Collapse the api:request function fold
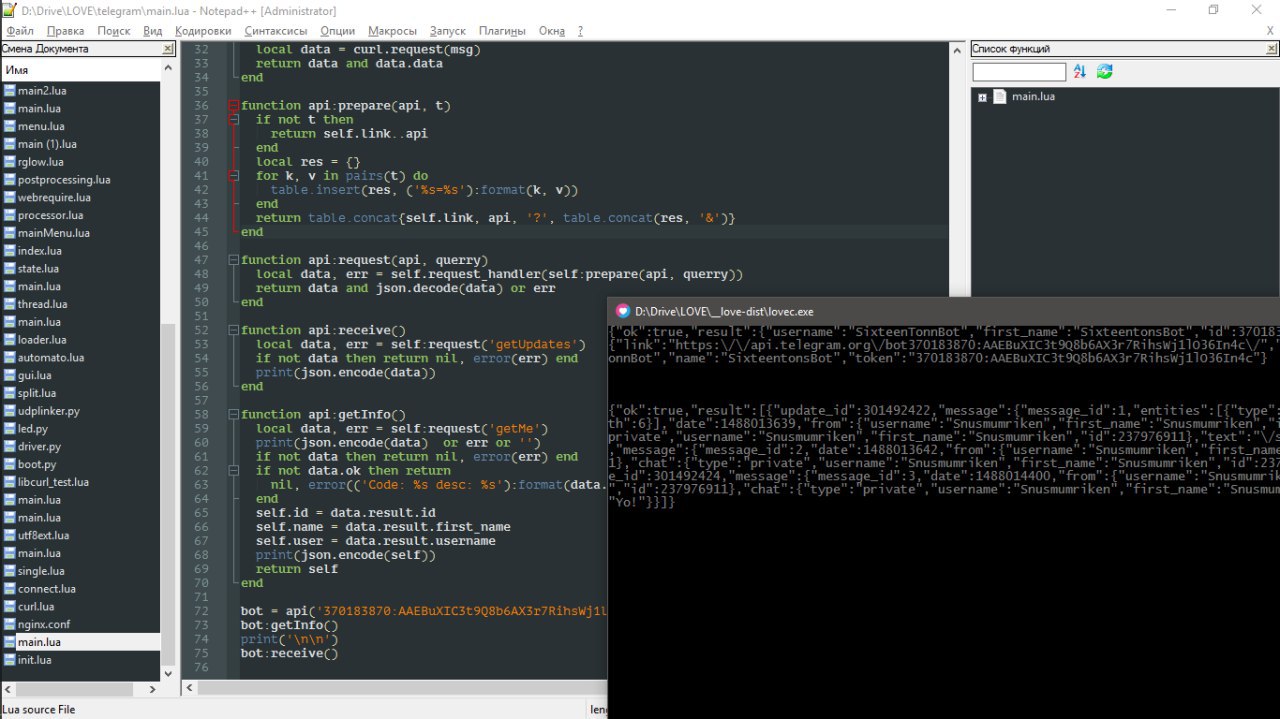This screenshot has width=1280, height=719. (233, 260)
